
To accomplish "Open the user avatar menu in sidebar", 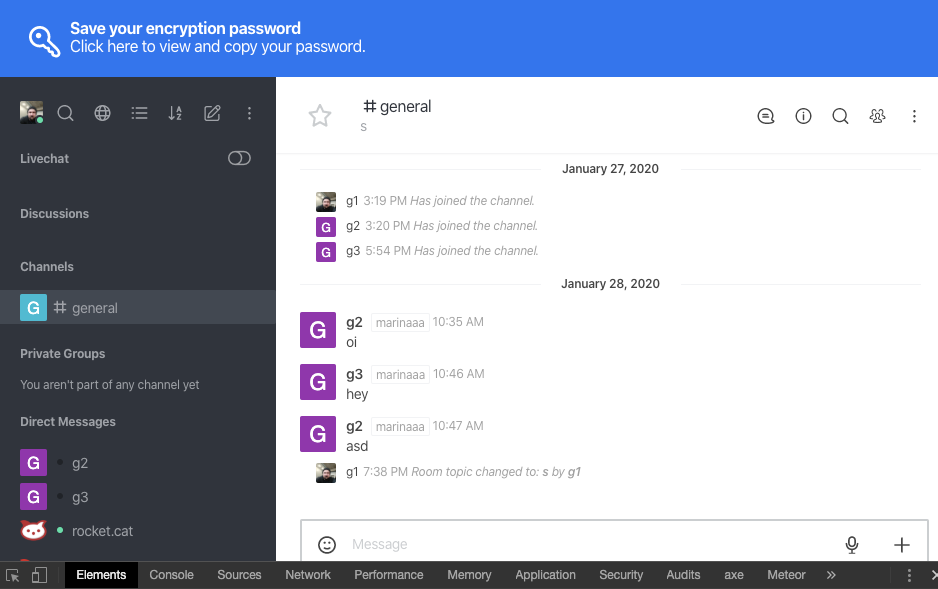I will click(x=31, y=112).
